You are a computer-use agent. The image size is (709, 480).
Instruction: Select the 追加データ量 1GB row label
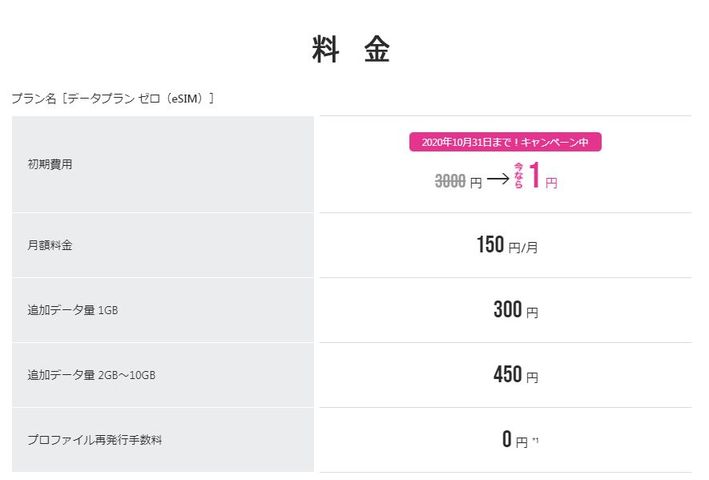73,310
